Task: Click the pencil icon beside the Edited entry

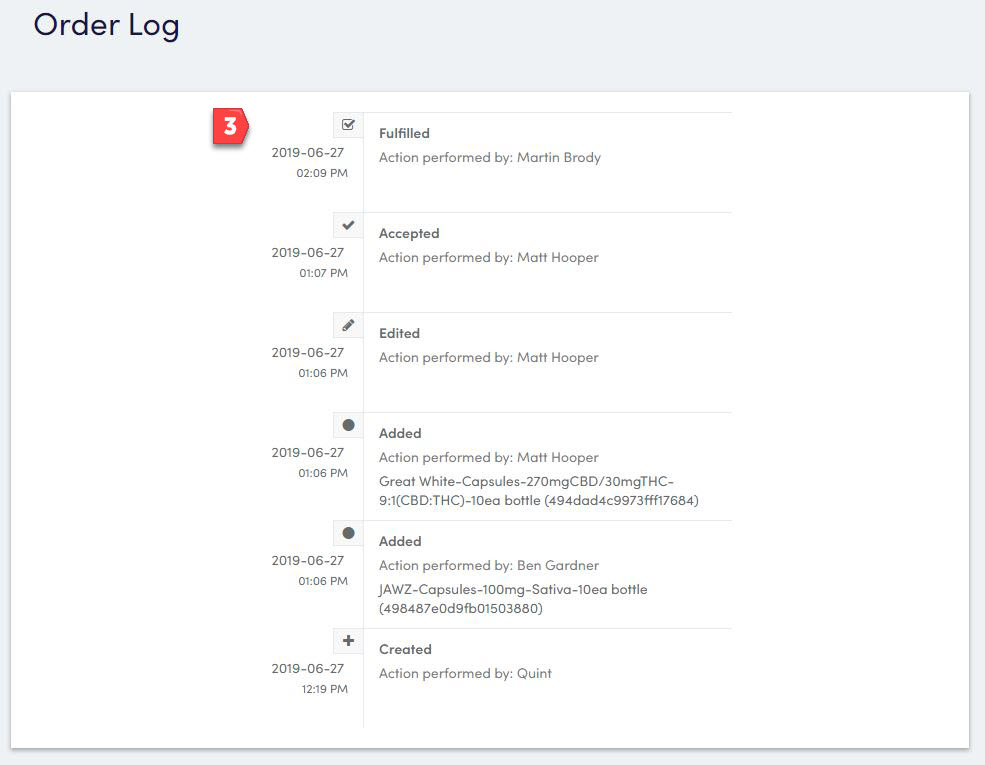Action: coord(348,325)
